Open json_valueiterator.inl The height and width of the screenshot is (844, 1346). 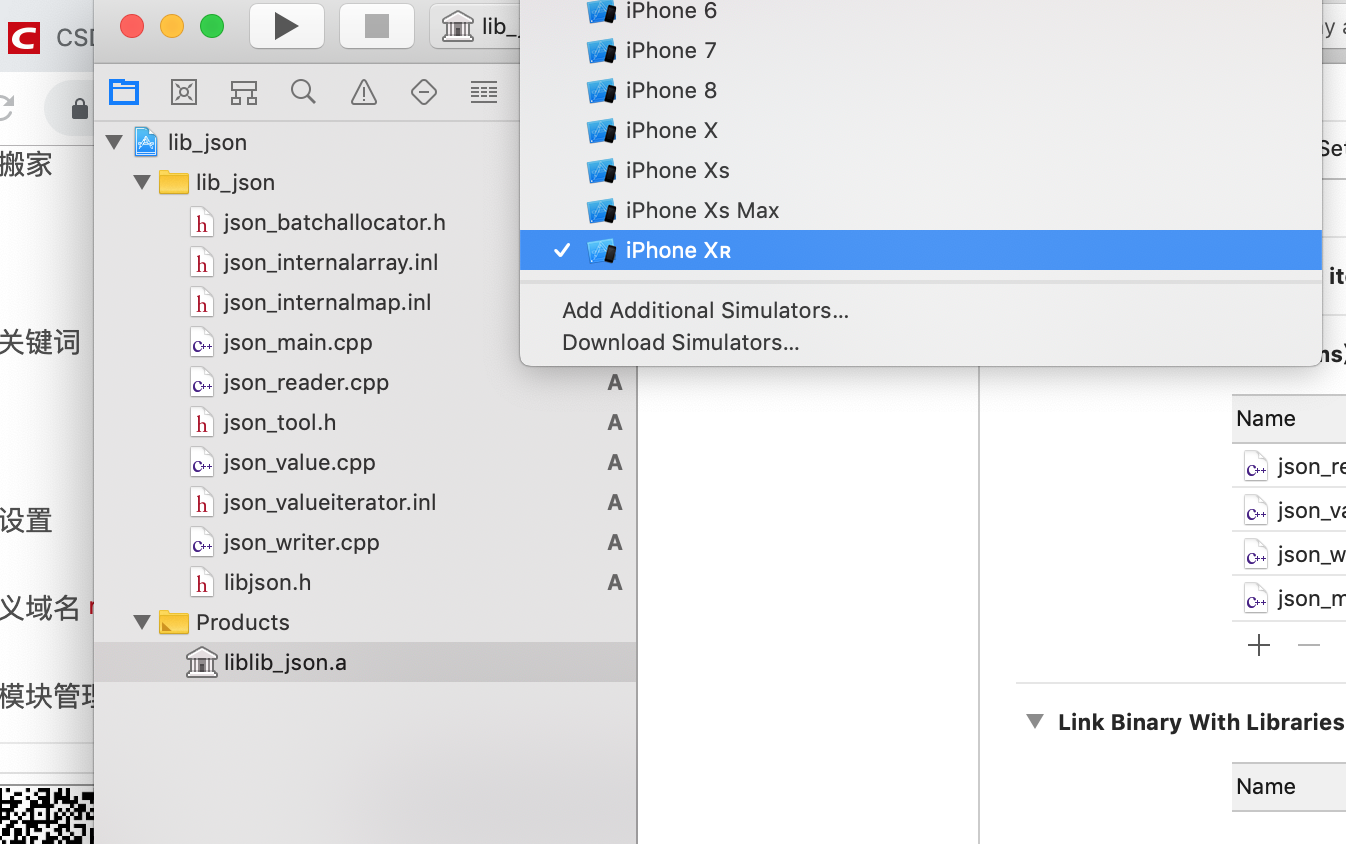click(x=330, y=502)
